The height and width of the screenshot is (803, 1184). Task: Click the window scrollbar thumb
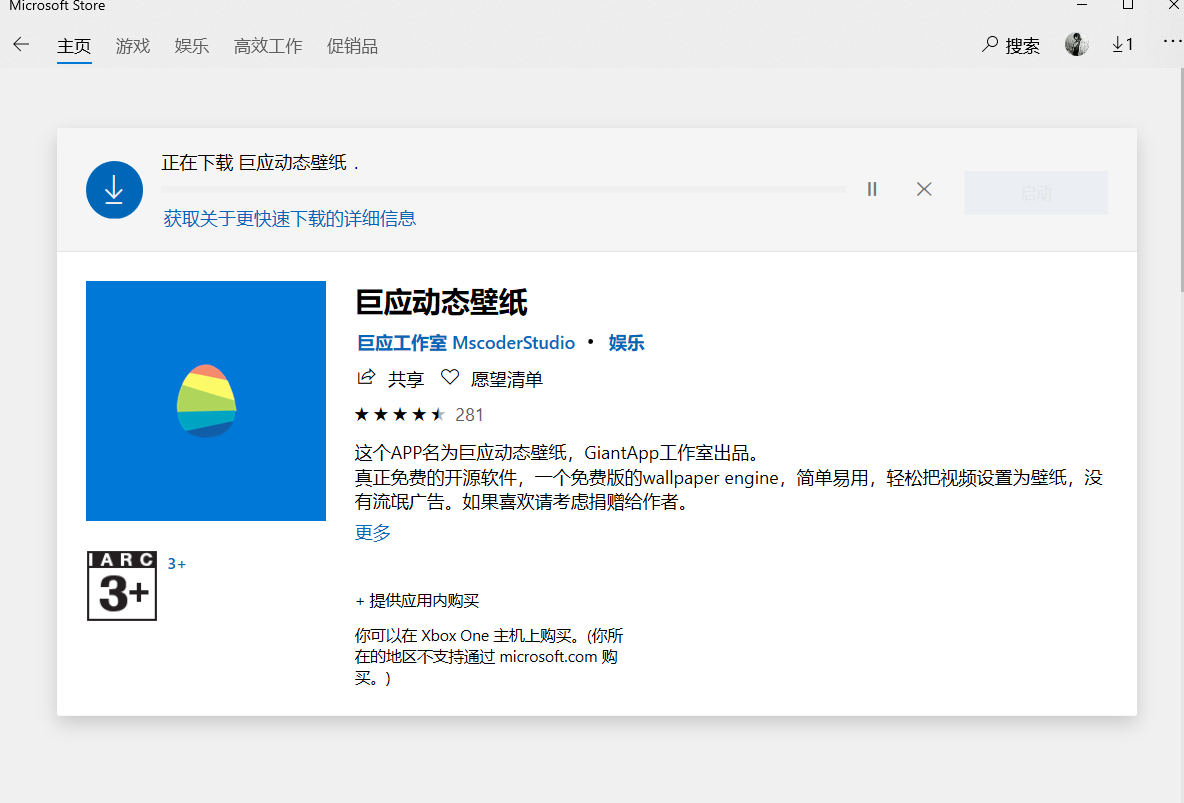click(1182, 179)
